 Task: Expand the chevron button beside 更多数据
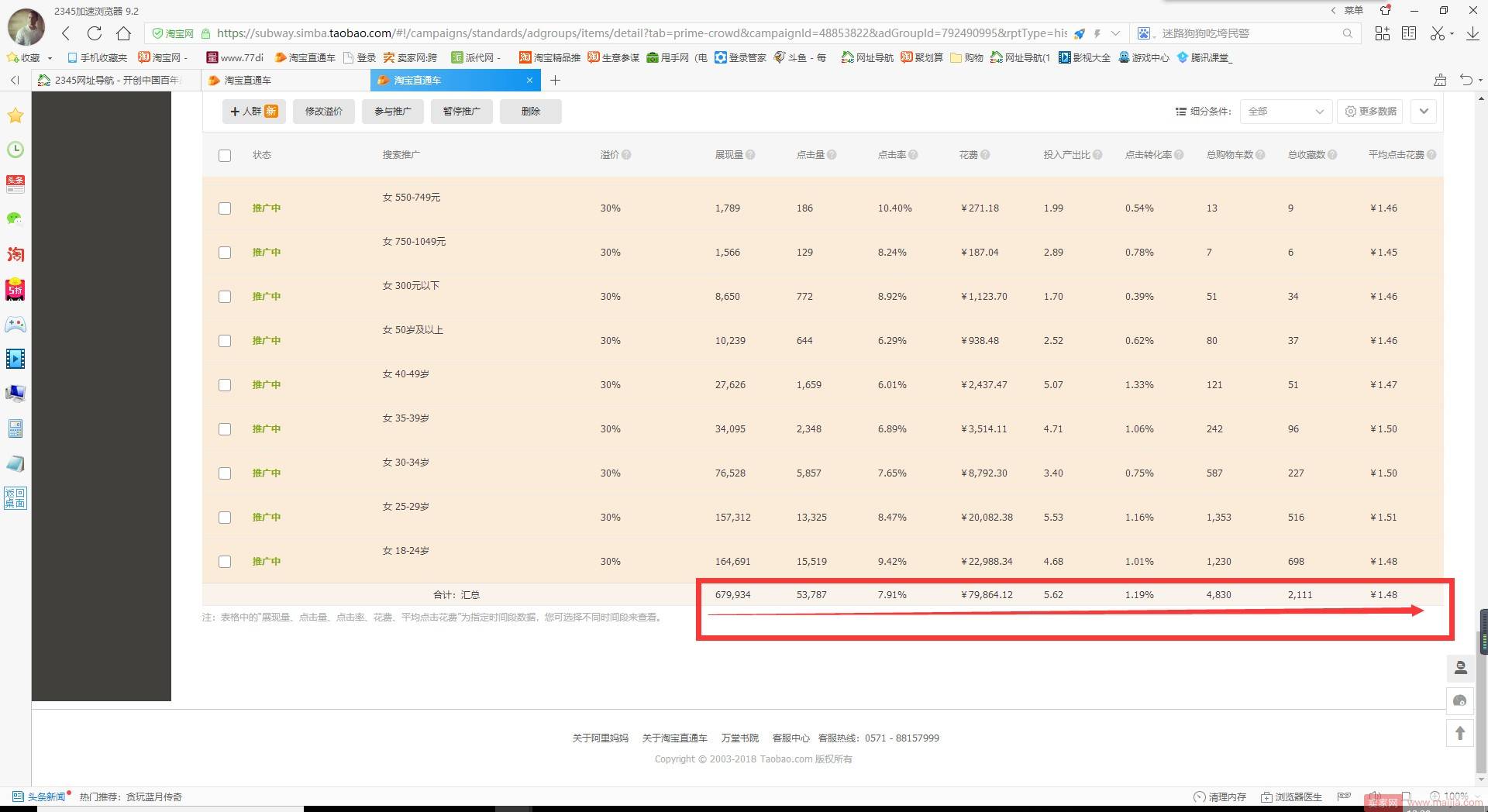pyautogui.click(x=1424, y=112)
